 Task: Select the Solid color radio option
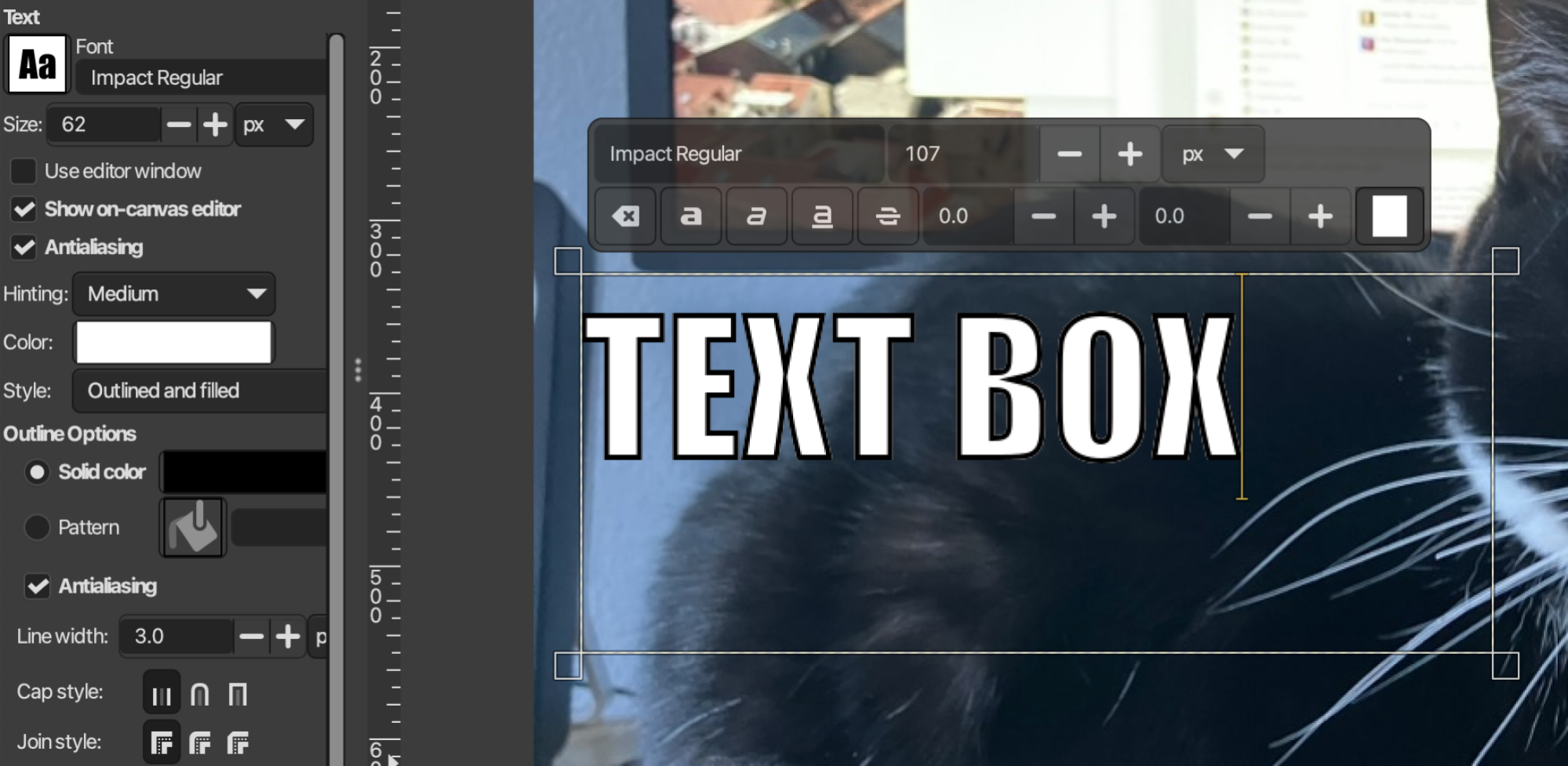(37, 472)
